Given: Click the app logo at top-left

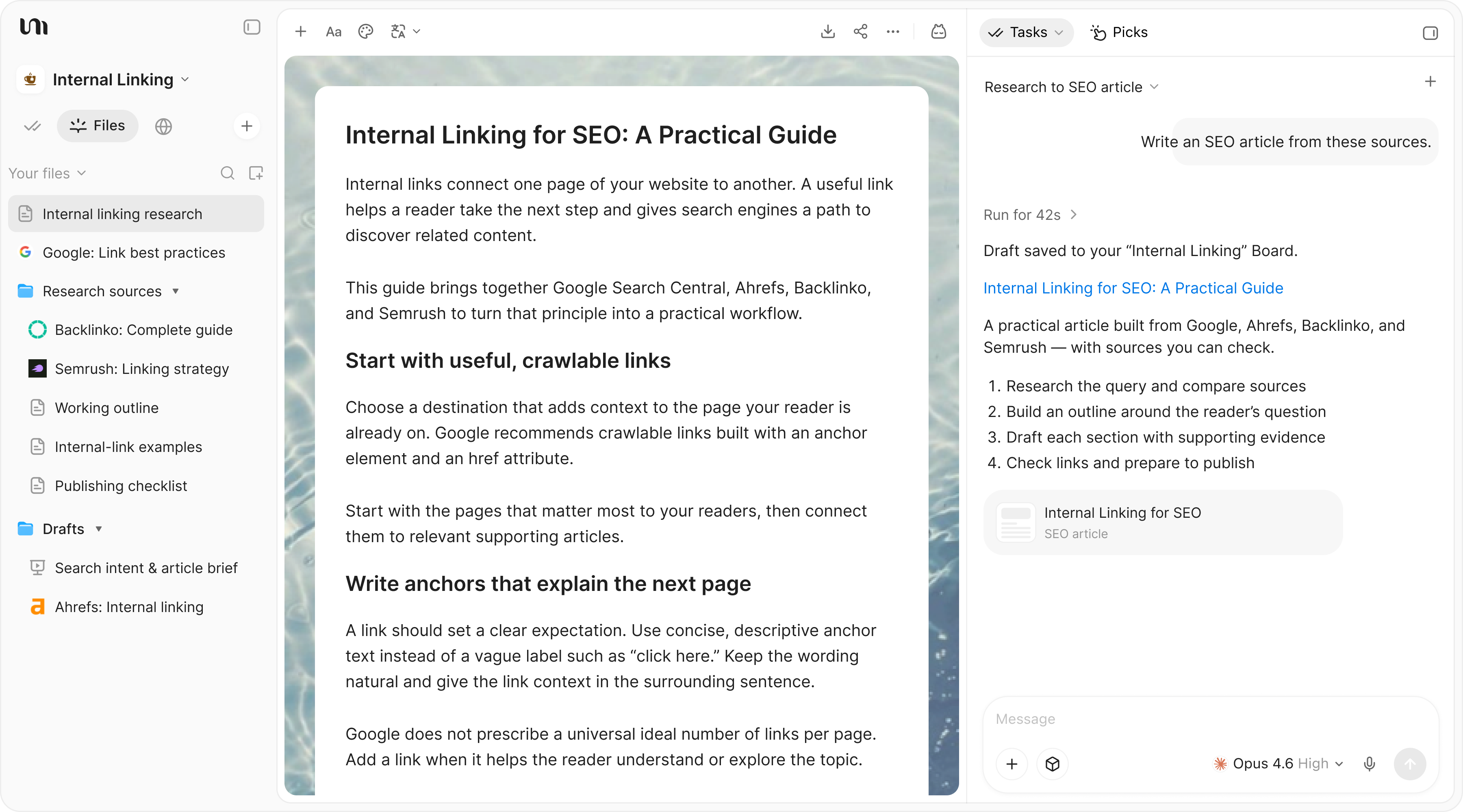Looking at the screenshot, I should [x=33, y=27].
